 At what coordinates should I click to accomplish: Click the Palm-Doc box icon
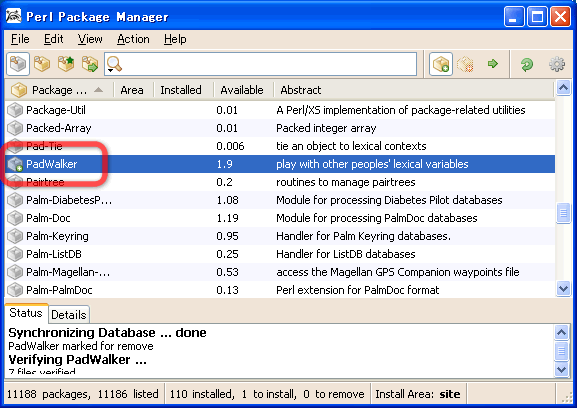pyautogui.click(x=15, y=218)
